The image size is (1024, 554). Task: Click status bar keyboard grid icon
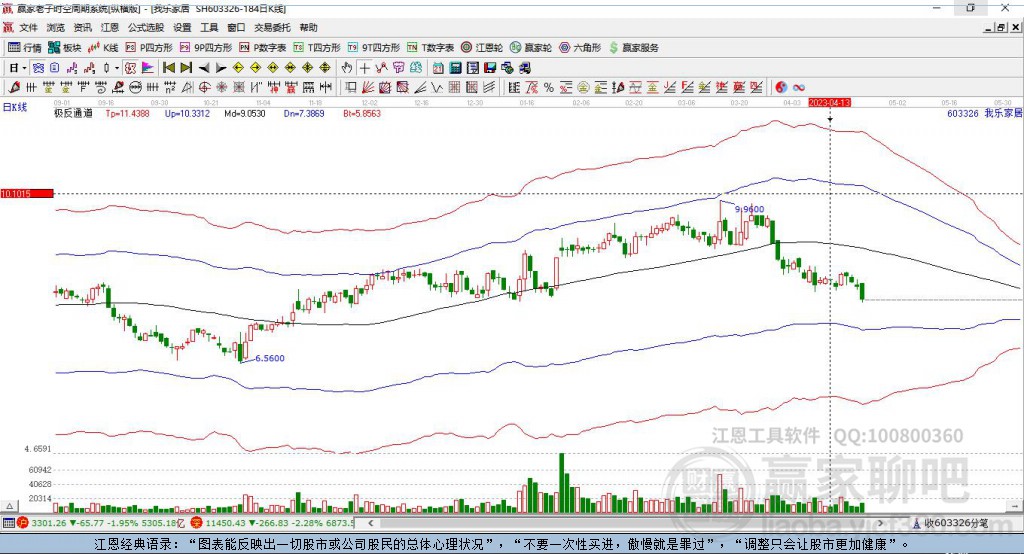8,523
